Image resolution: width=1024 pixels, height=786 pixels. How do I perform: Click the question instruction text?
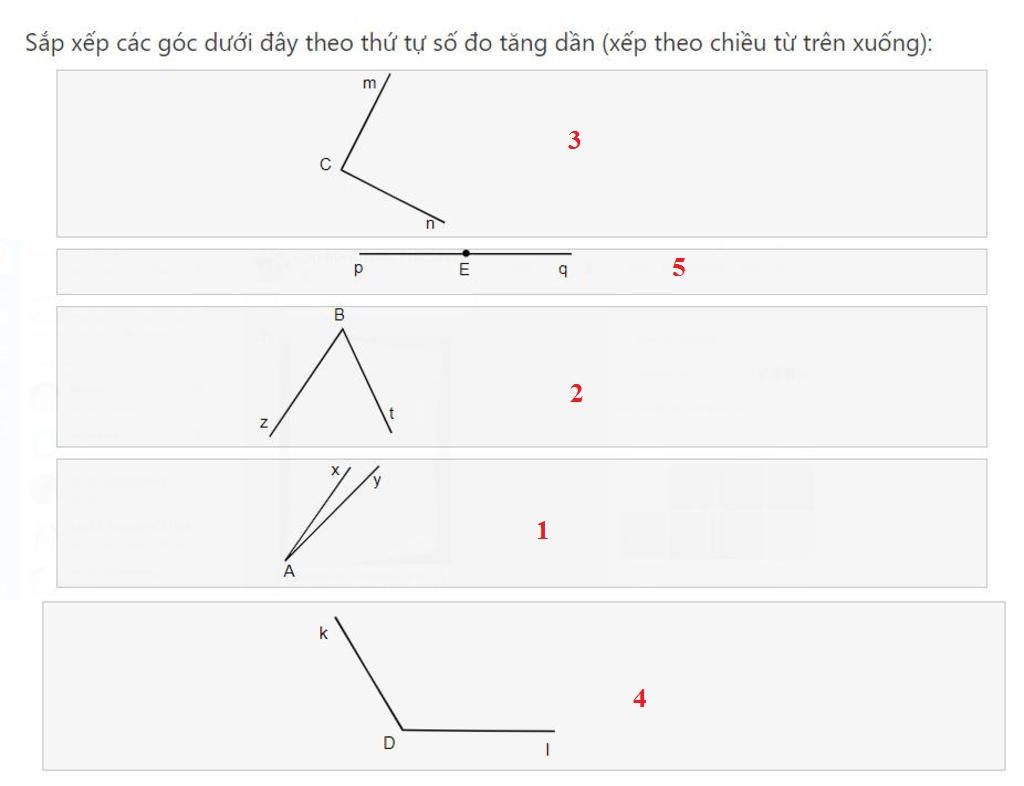[x=478, y=44]
